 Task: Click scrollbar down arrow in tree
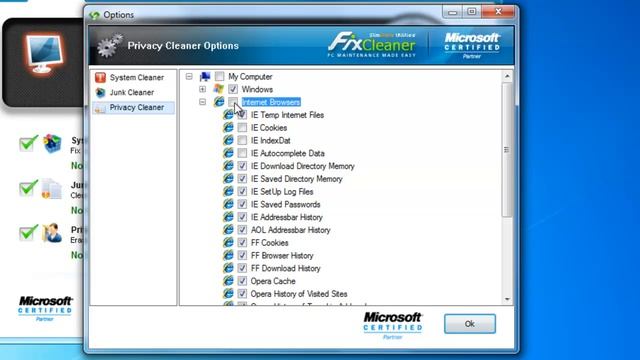(x=507, y=300)
